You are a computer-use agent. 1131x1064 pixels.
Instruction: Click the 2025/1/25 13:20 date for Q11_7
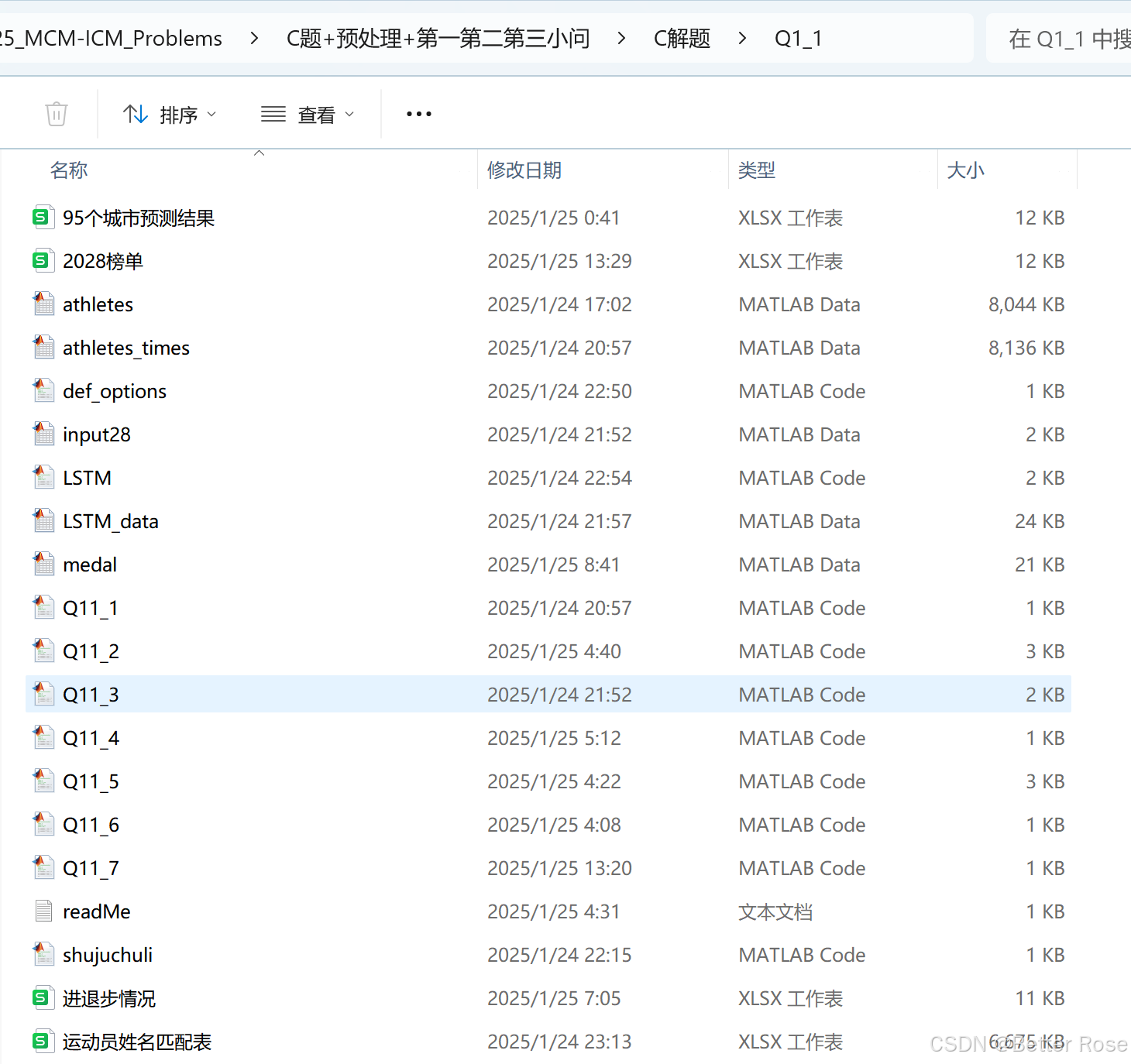(x=559, y=869)
